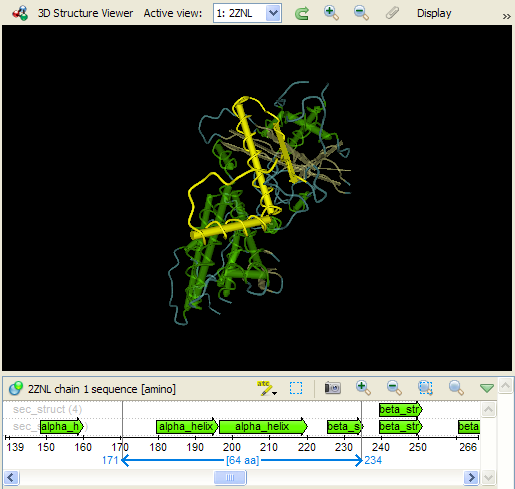515x489 pixels.
Task: Expand the toolbar overflow chevron
Action: click(x=507, y=16)
